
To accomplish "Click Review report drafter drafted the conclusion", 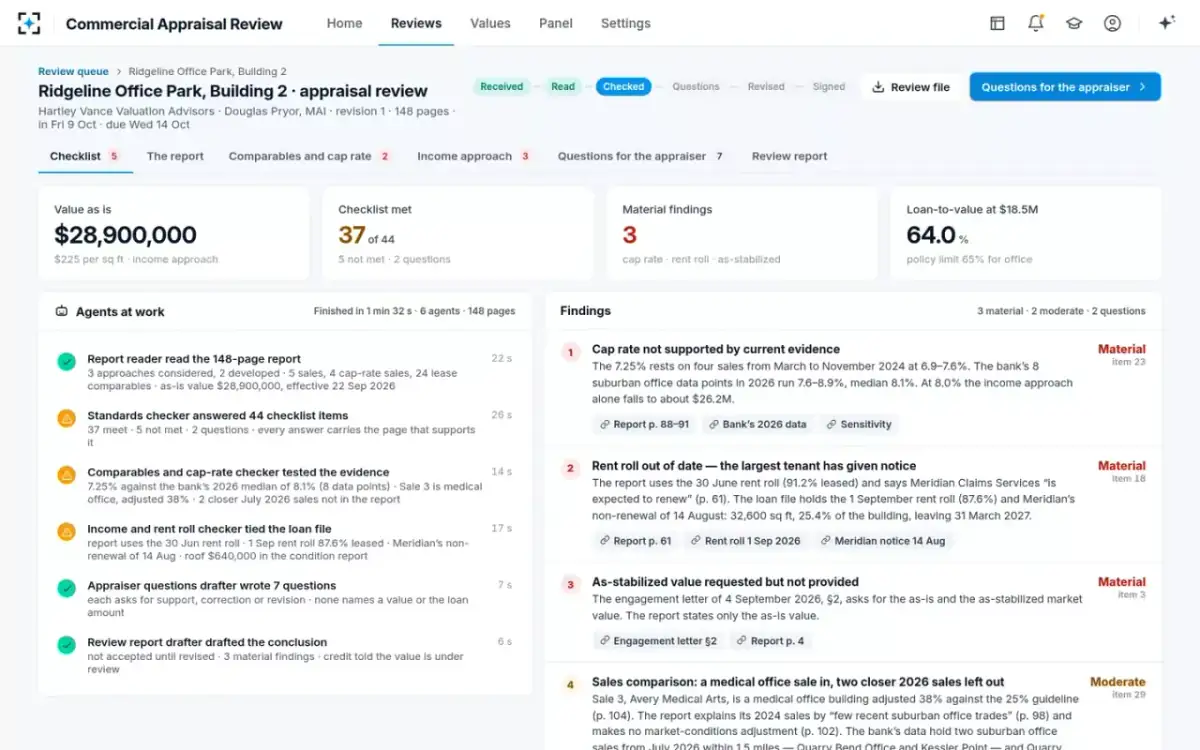I will (x=207, y=642).
